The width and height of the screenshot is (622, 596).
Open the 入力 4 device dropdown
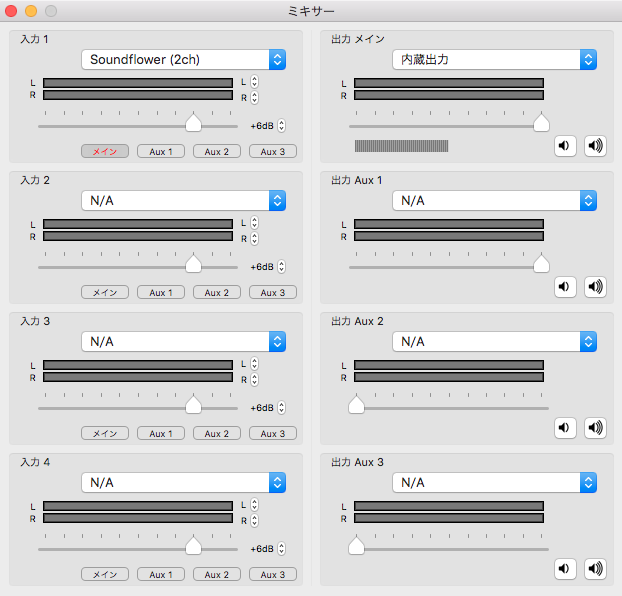click(183, 483)
